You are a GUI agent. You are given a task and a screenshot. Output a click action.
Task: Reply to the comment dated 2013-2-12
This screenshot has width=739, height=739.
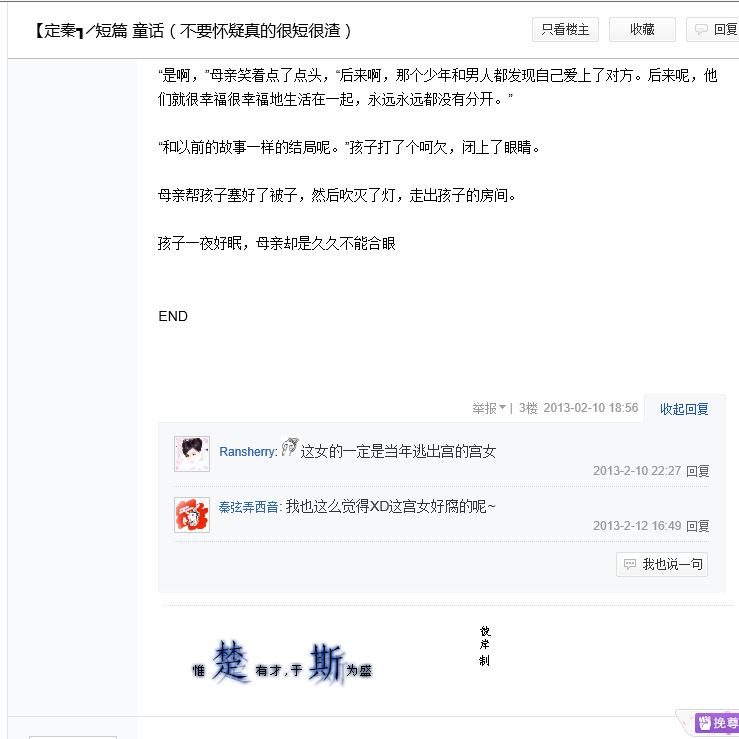698,526
